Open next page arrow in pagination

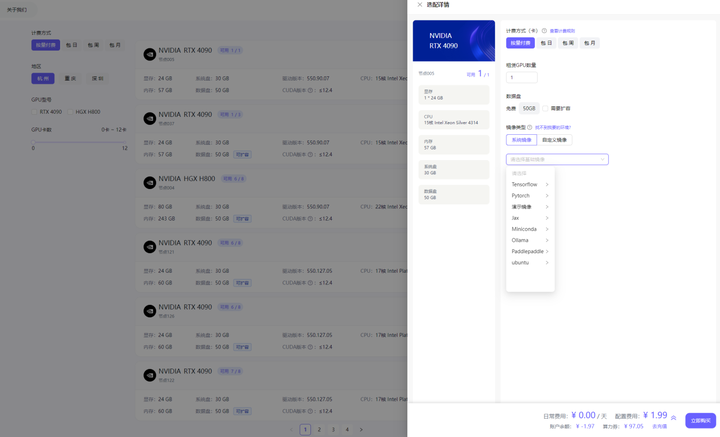[x=361, y=430]
